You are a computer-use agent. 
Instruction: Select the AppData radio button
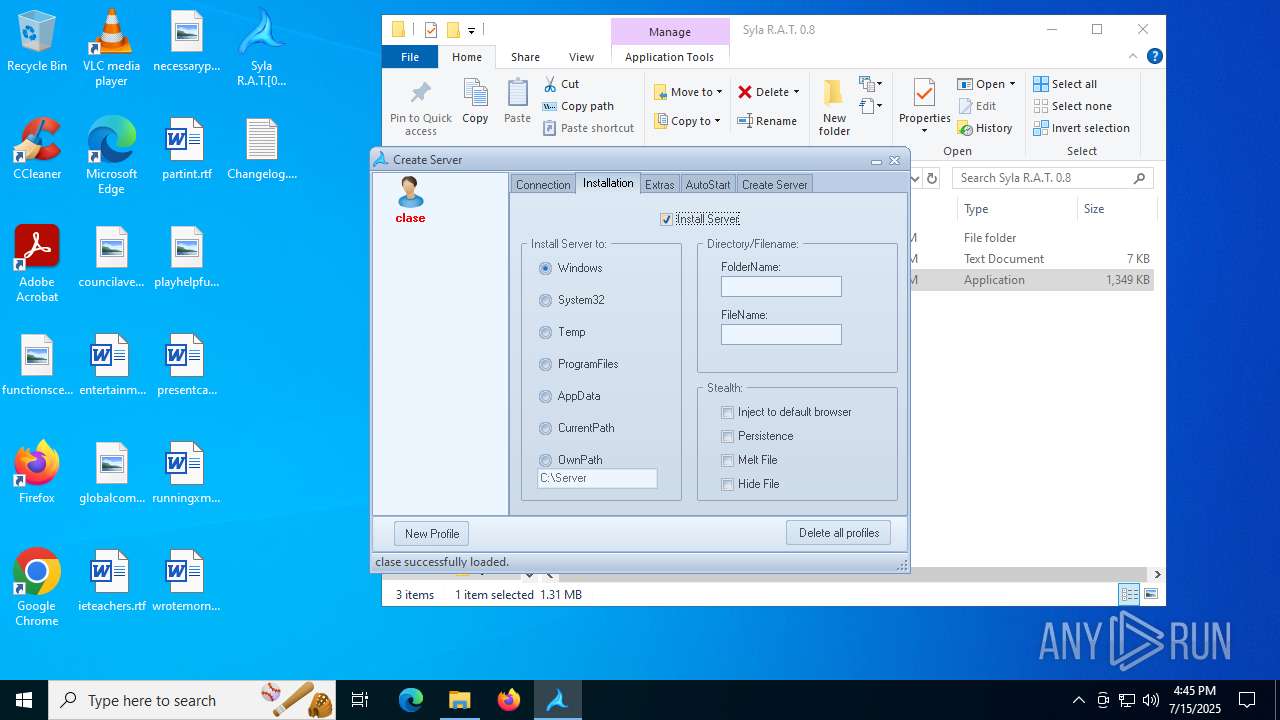tap(545, 396)
